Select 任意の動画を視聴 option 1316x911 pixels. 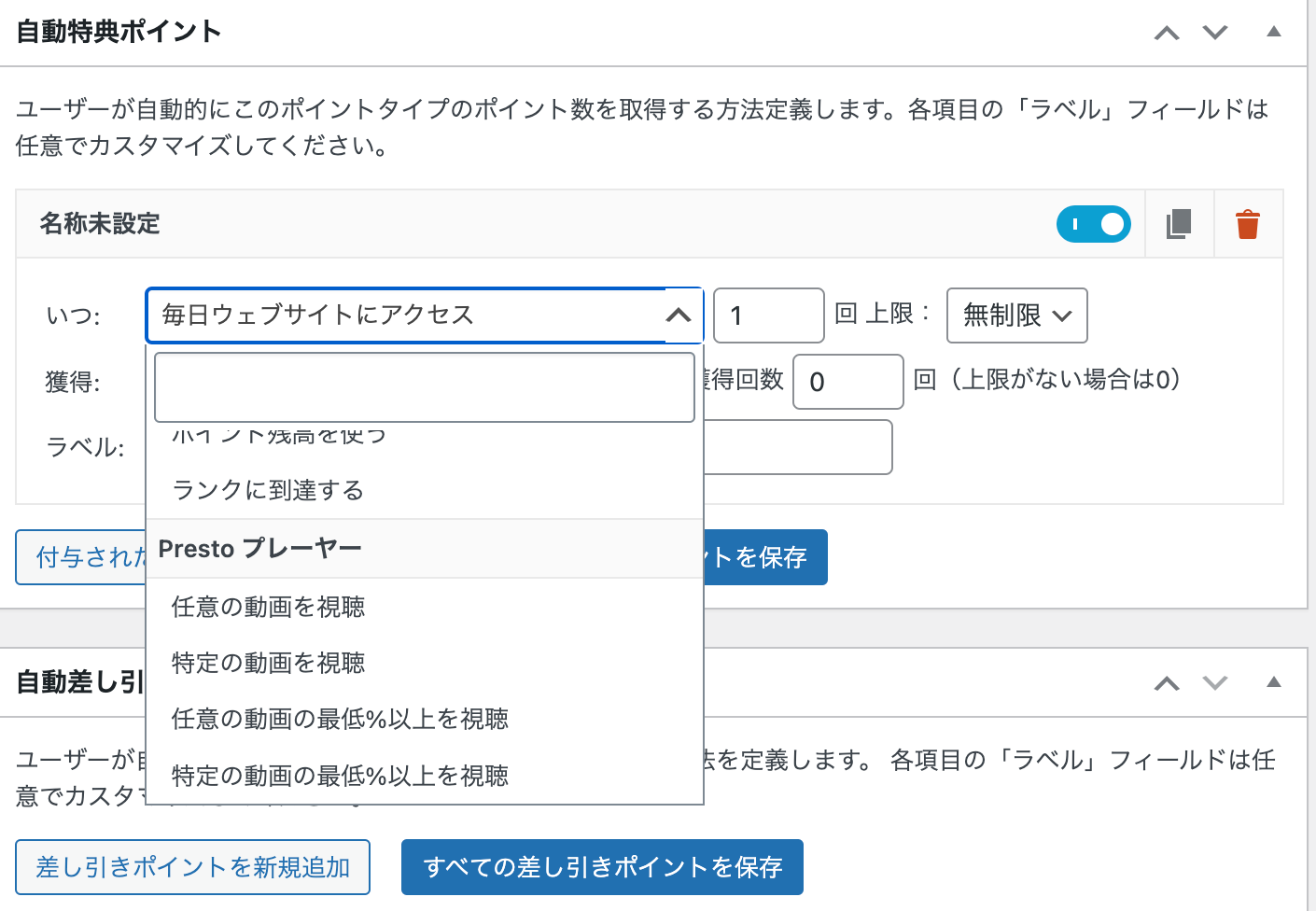(x=425, y=607)
